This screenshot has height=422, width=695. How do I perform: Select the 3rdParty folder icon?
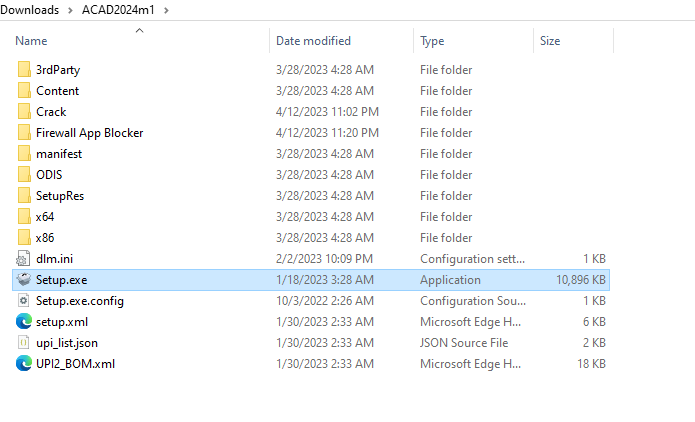(24, 70)
